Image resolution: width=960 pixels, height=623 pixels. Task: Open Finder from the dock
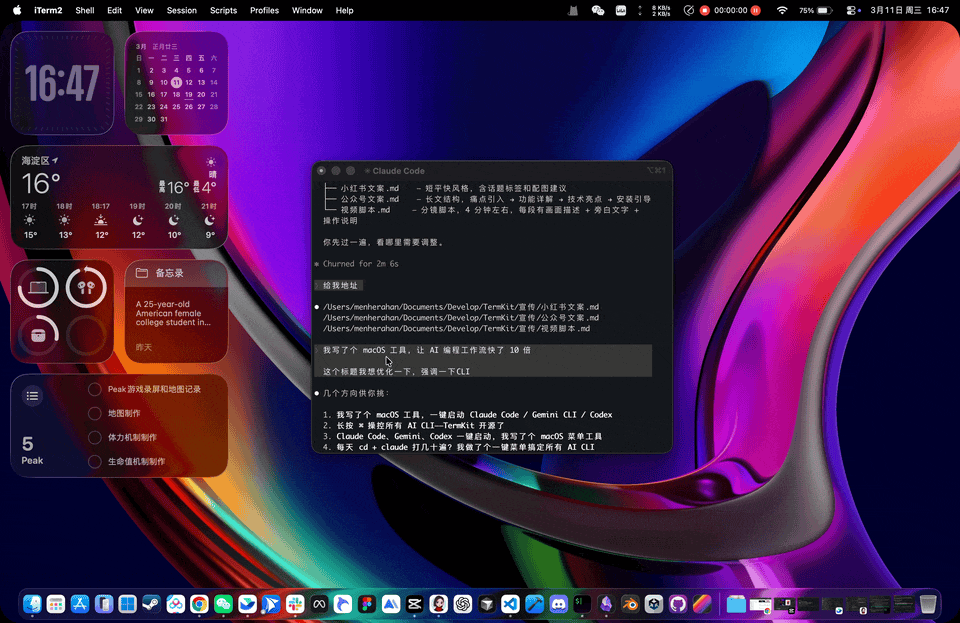tap(32, 605)
